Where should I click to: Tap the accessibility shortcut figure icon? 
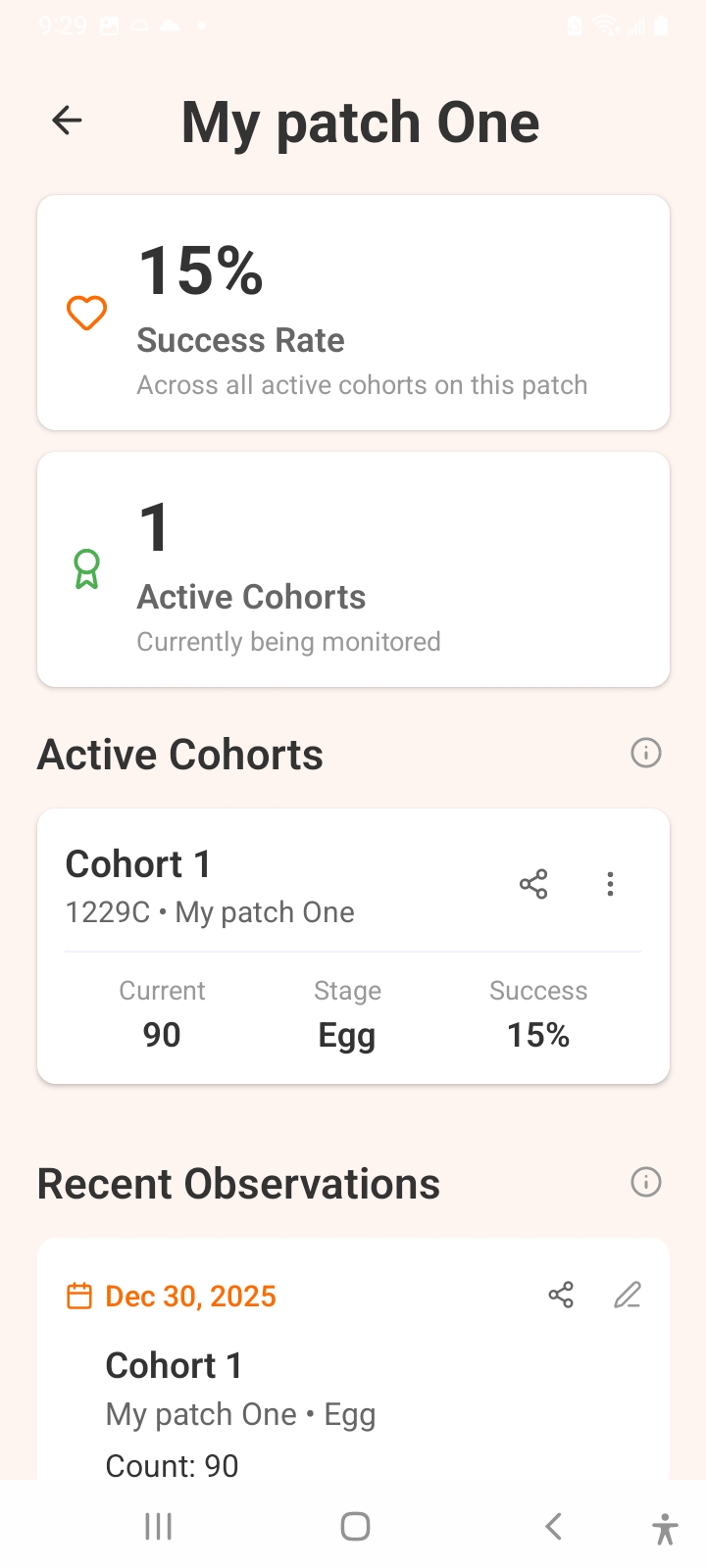(665, 1528)
